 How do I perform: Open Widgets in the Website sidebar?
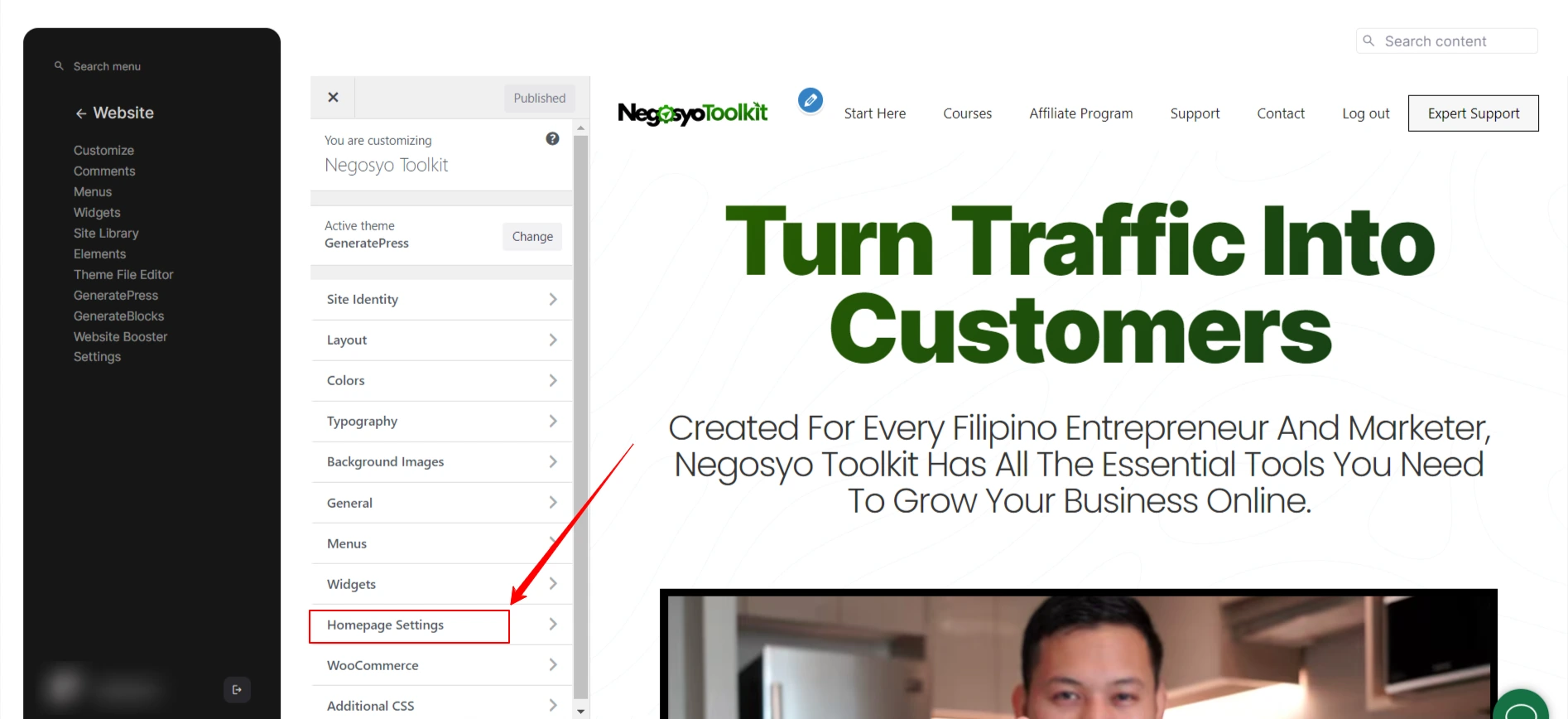[97, 212]
